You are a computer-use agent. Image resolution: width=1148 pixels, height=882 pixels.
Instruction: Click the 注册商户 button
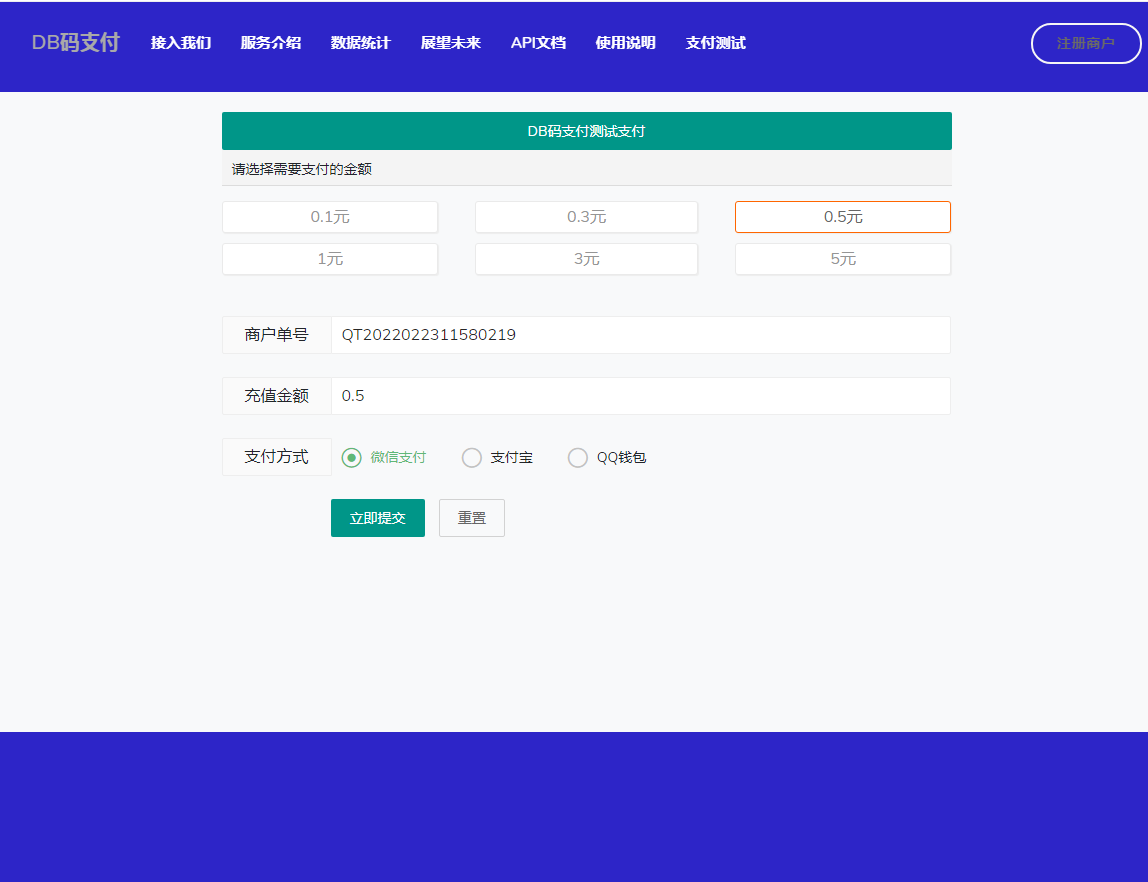point(1086,43)
